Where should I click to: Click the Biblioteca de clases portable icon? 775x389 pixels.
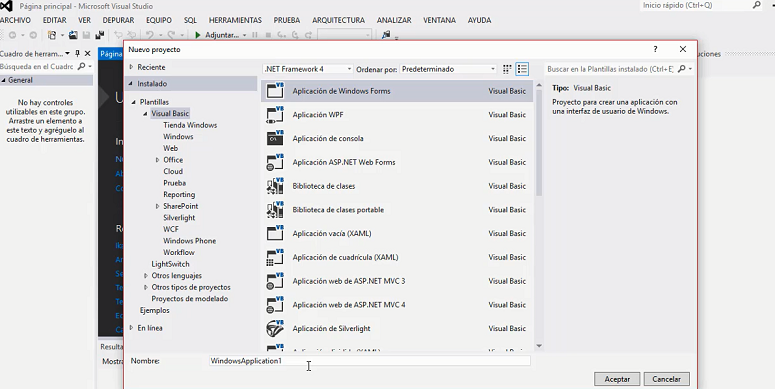(x=275, y=210)
